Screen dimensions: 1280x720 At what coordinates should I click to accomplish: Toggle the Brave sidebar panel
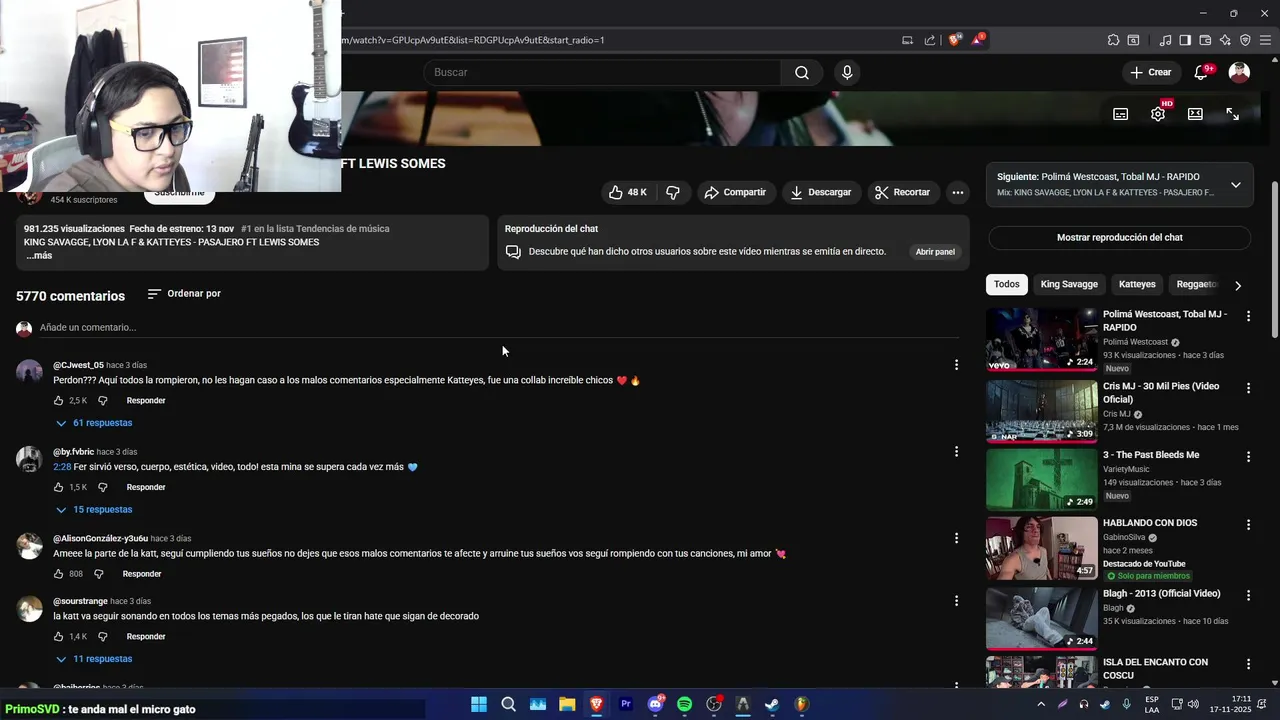tap(1185, 40)
